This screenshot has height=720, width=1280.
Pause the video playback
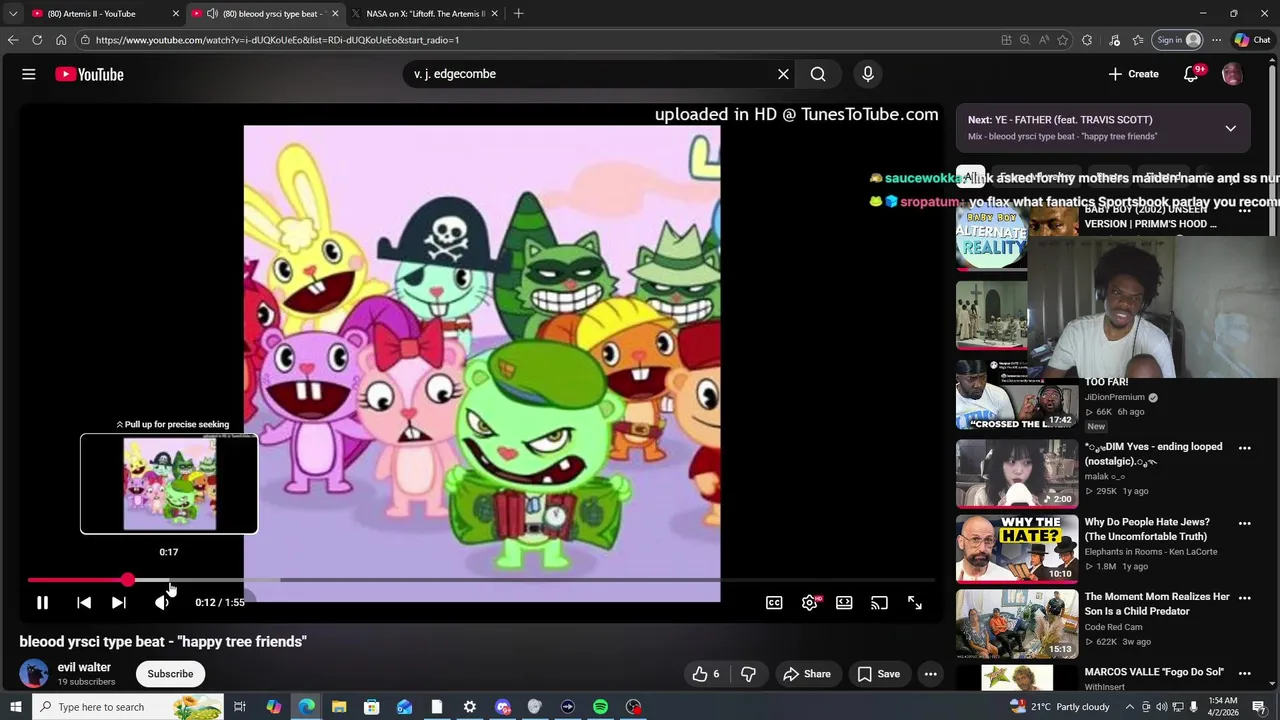click(x=42, y=603)
